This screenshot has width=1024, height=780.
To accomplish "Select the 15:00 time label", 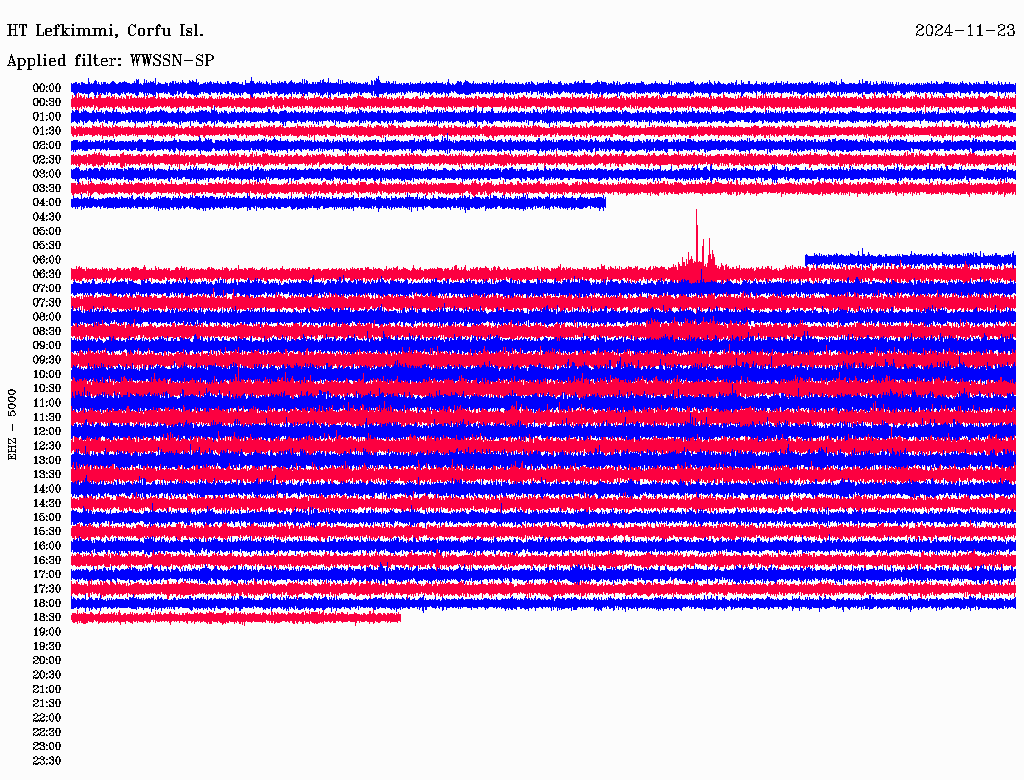I will tap(47, 517).
